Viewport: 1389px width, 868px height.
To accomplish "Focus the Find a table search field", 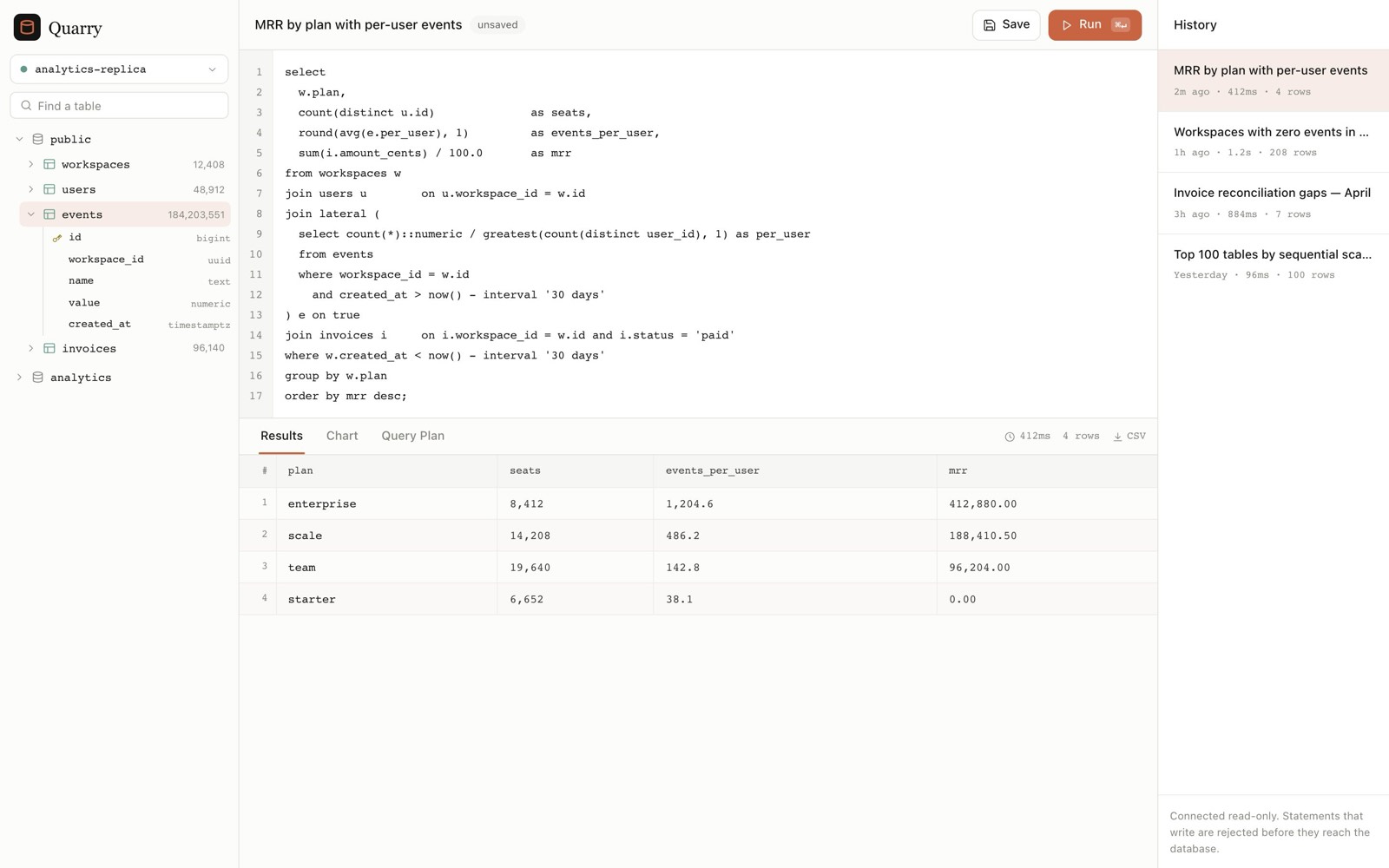I will 119,105.
